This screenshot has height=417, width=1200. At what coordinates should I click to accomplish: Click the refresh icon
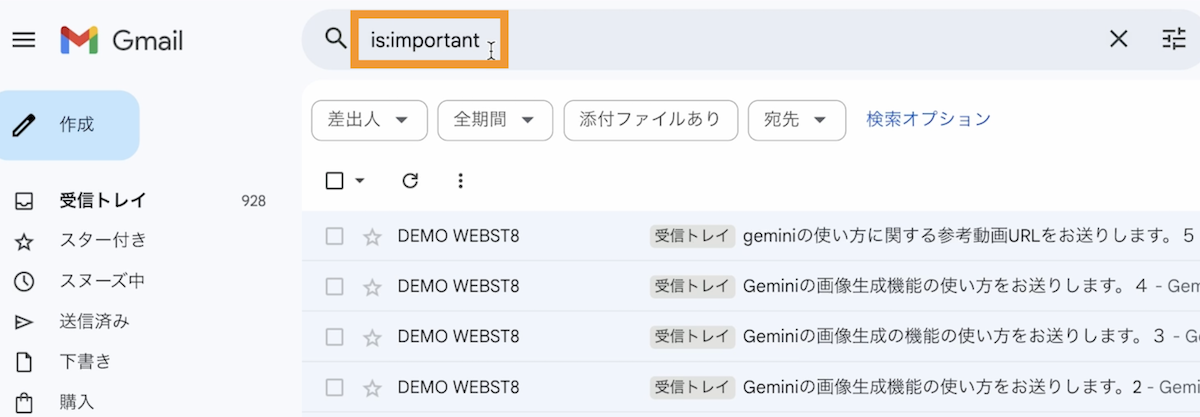coord(410,181)
